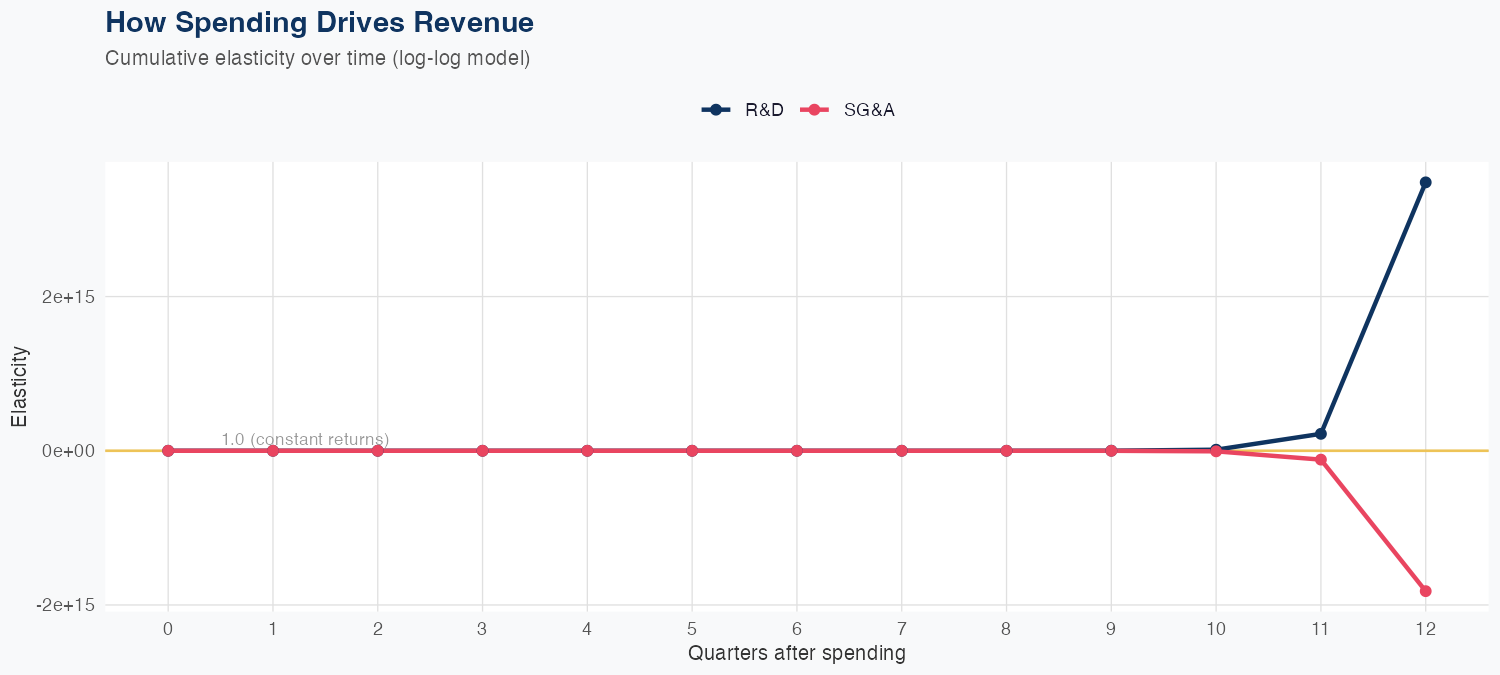Click the SG&A legend marker icon

[814, 110]
